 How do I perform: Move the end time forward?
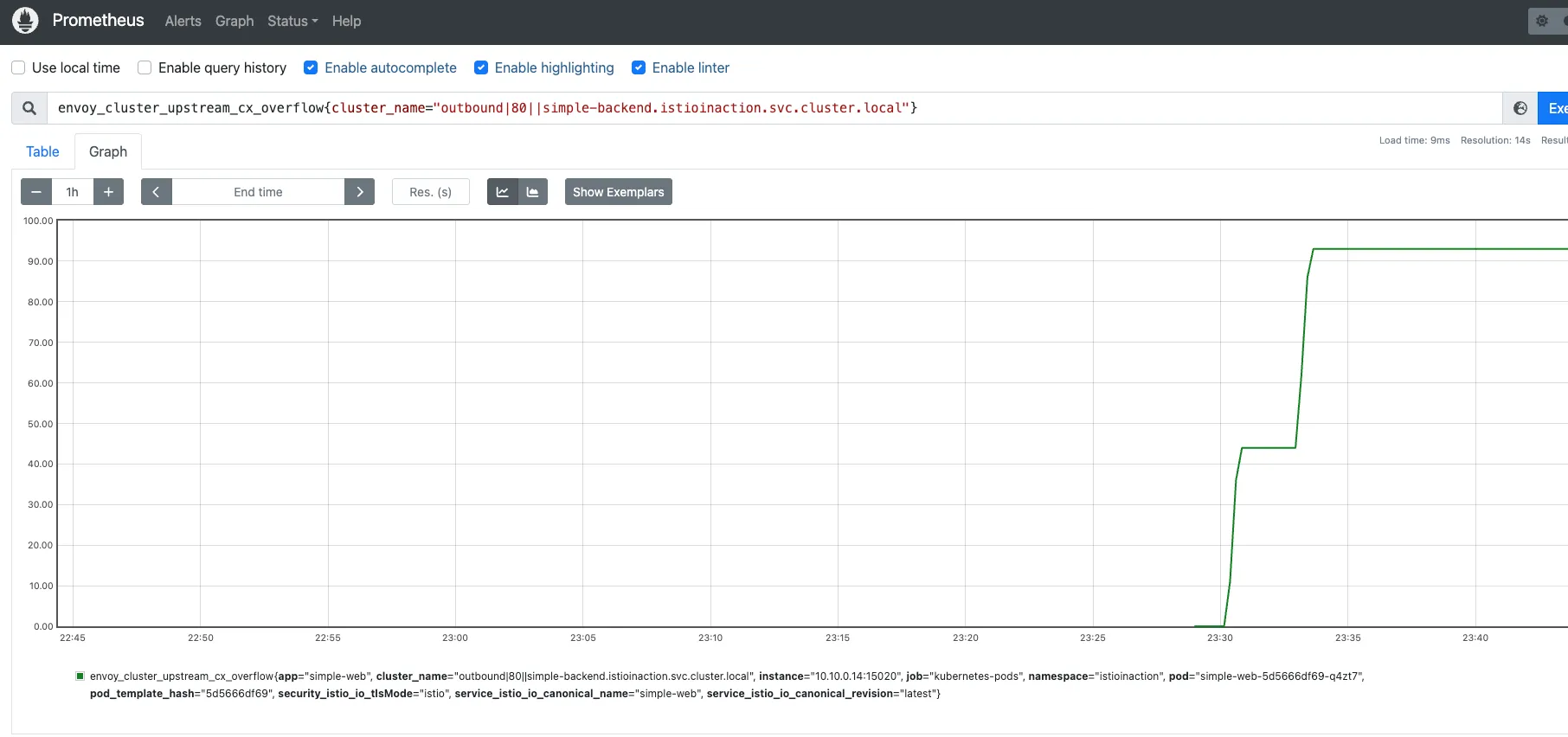point(359,192)
